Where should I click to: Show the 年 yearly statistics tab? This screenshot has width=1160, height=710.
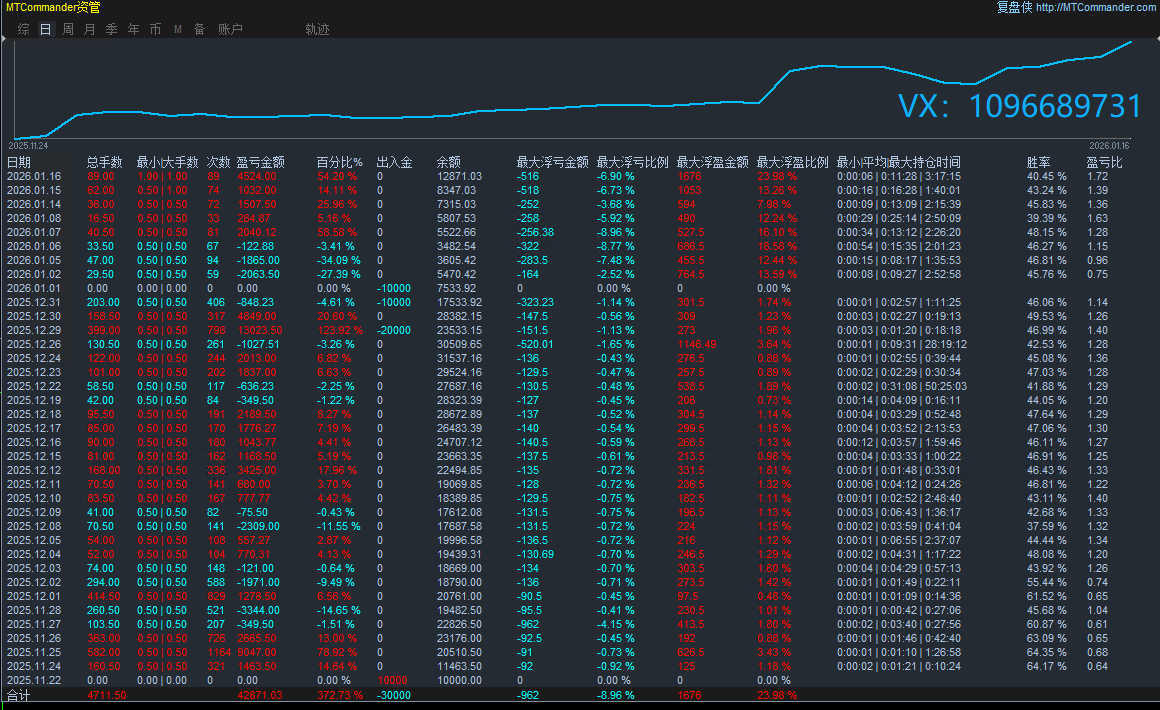click(133, 29)
